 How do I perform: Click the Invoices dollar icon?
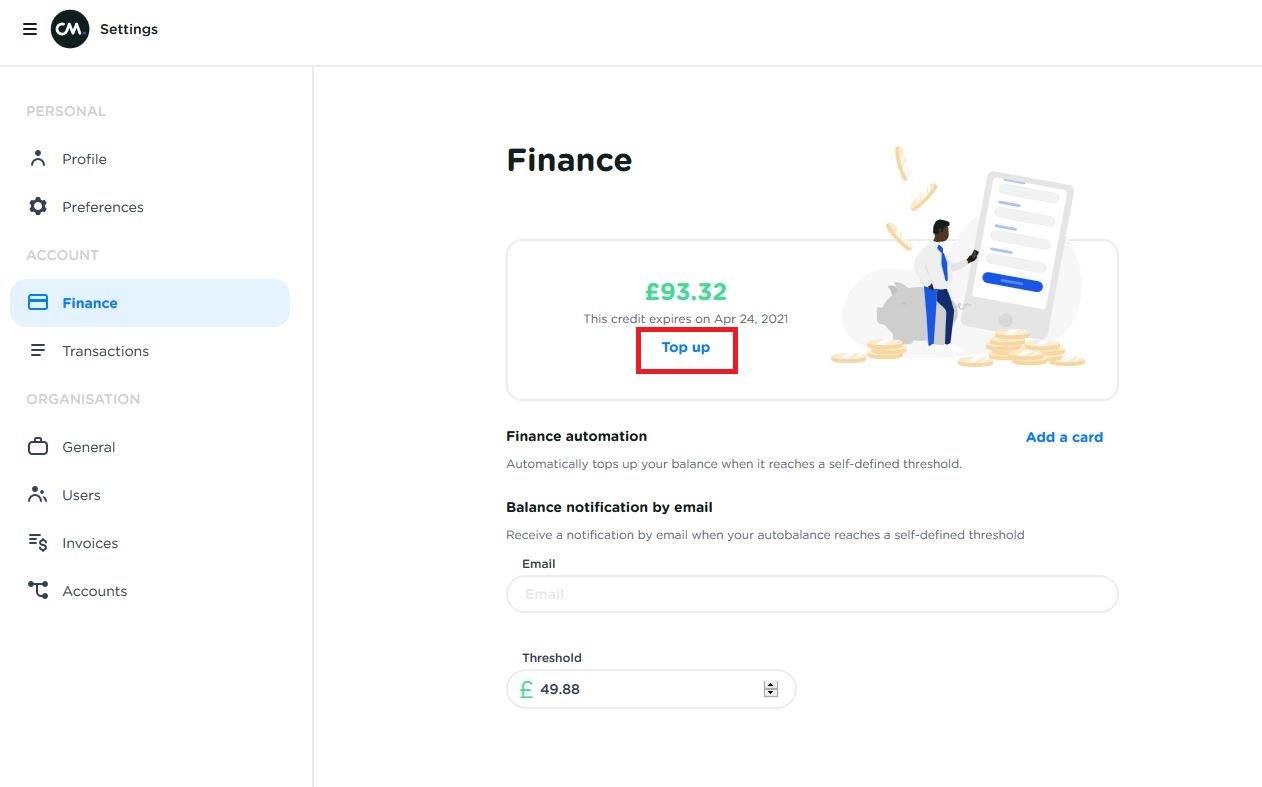[x=38, y=543]
